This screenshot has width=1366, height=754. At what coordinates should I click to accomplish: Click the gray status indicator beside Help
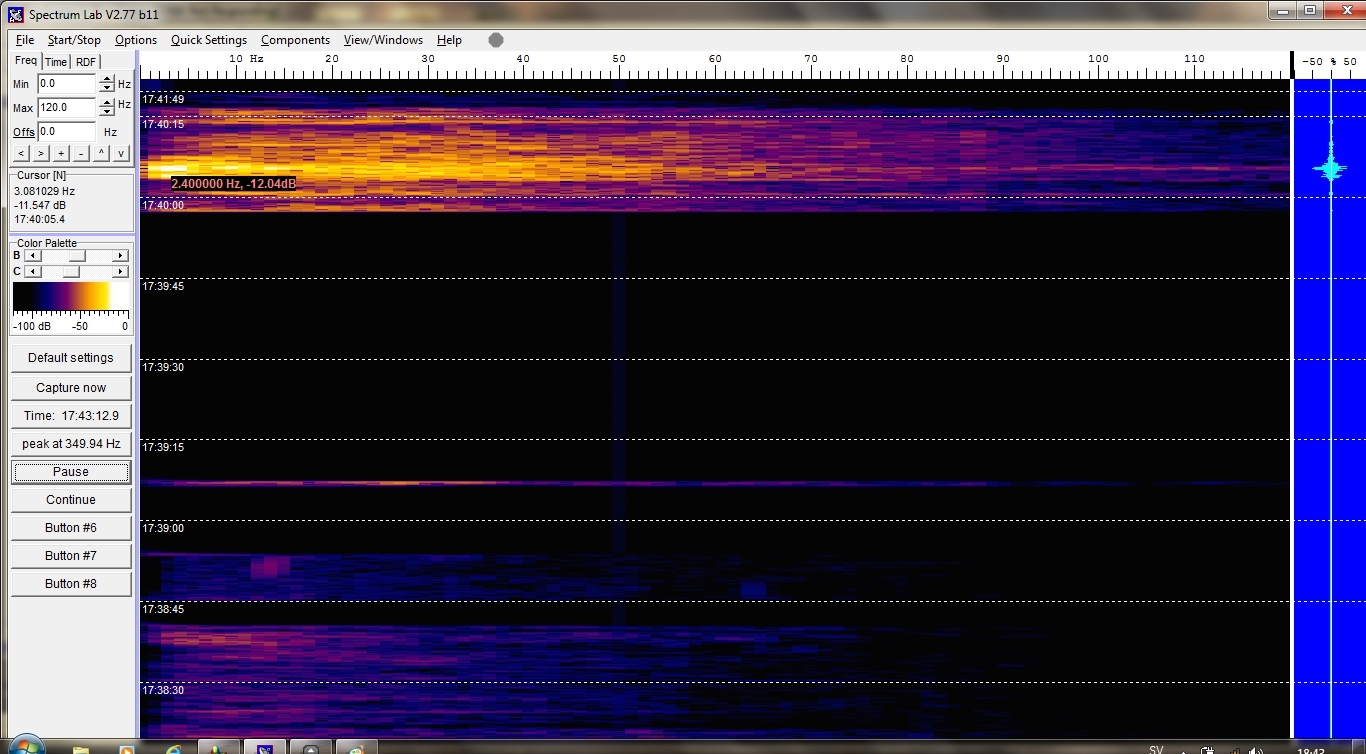(x=496, y=40)
